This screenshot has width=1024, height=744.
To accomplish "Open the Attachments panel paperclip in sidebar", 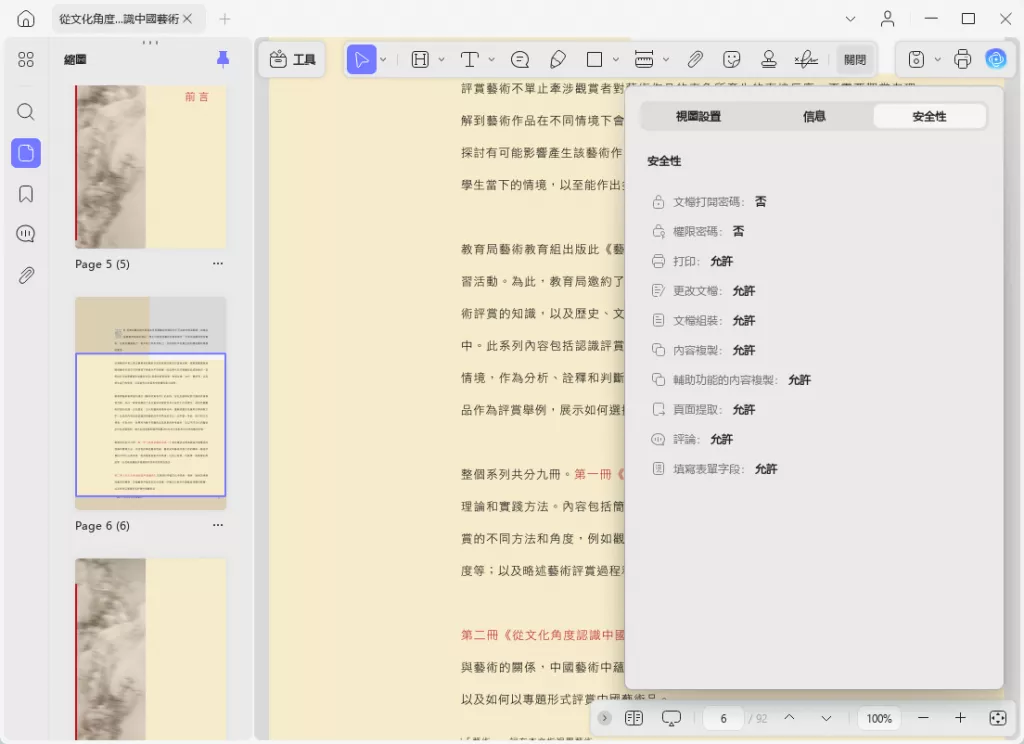I will (26, 275).
